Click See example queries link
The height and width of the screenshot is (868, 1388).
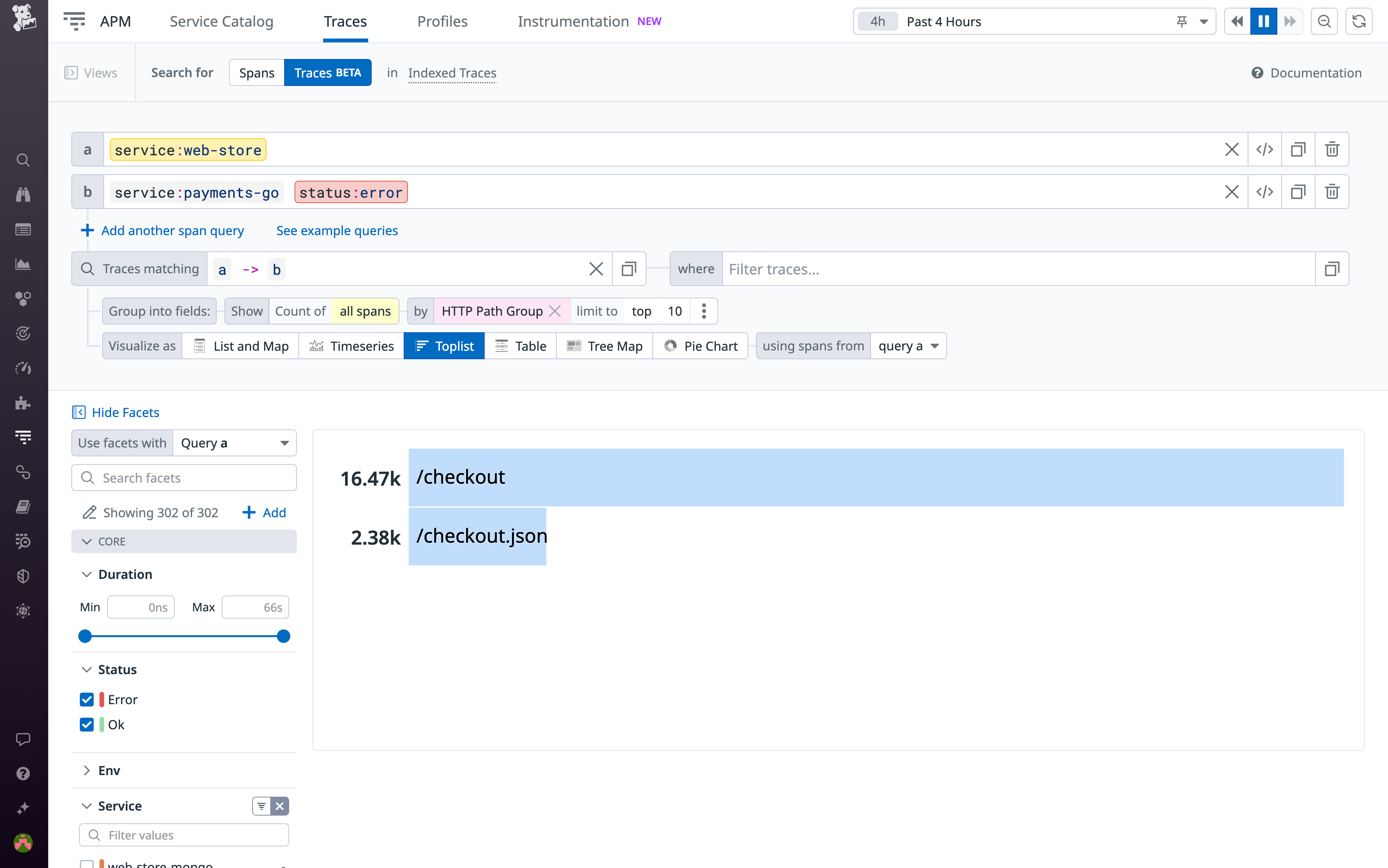337,230
